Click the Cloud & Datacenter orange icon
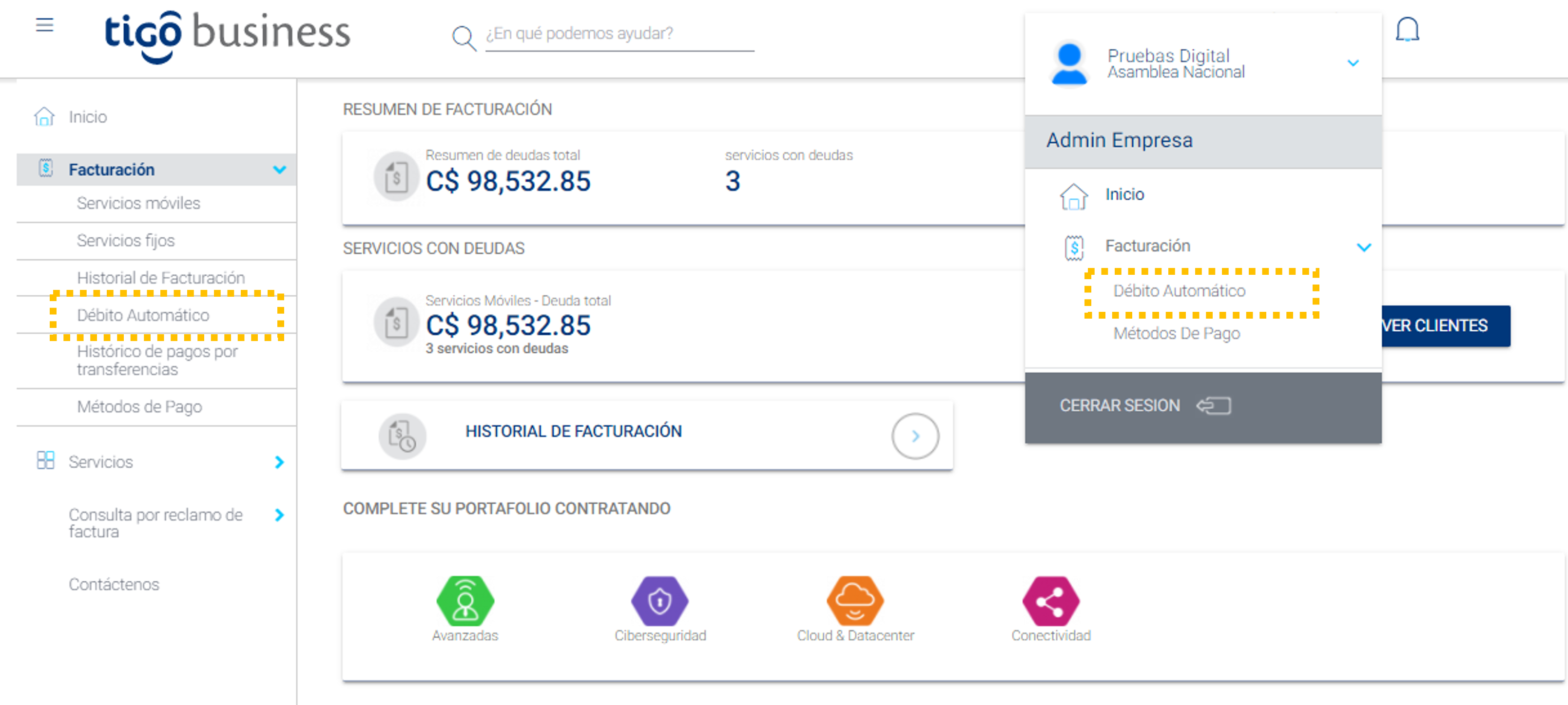 tap(854, 601)
